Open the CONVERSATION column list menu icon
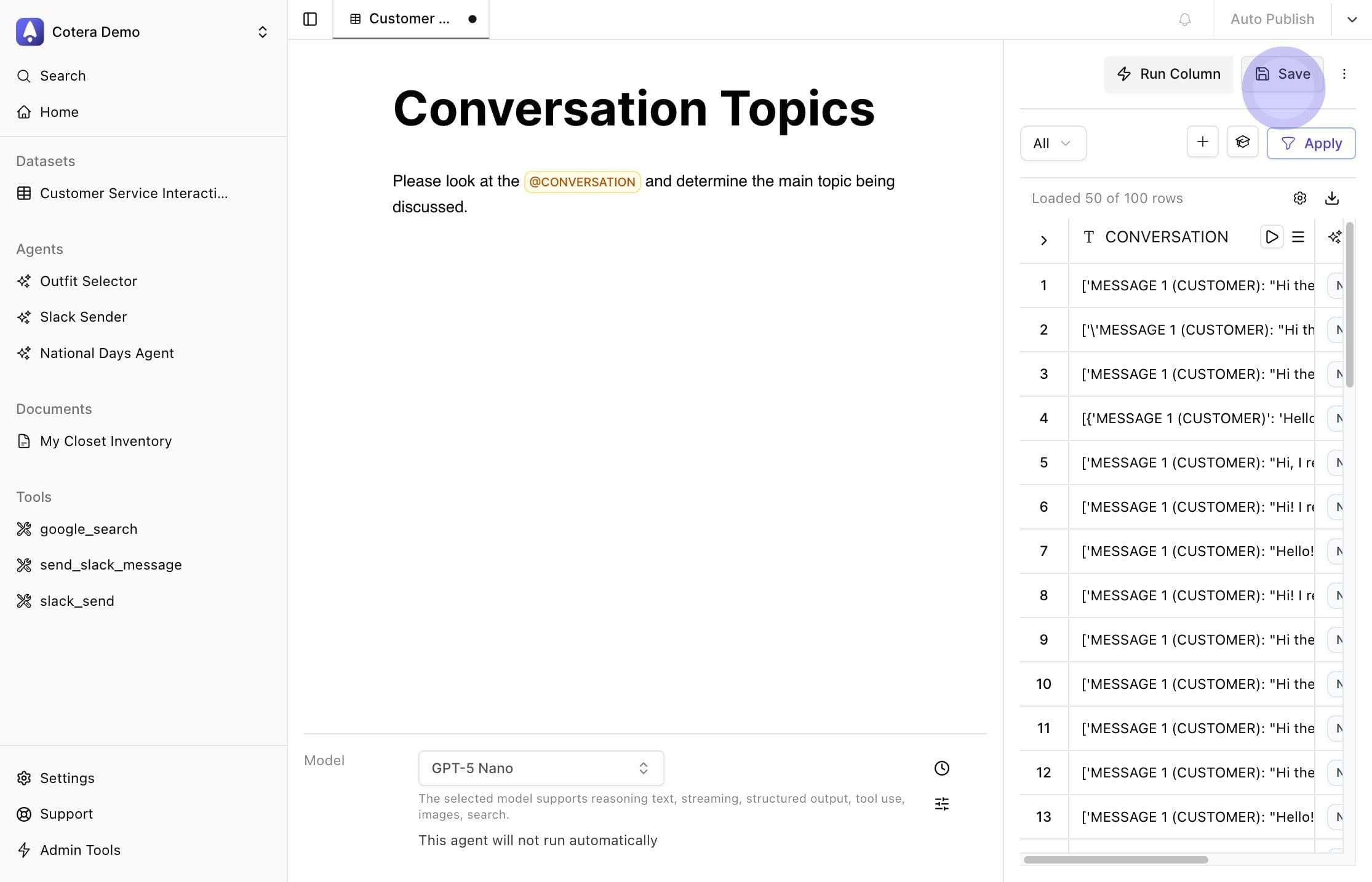Screen dimensions: 1372x882 [1298, 237]
